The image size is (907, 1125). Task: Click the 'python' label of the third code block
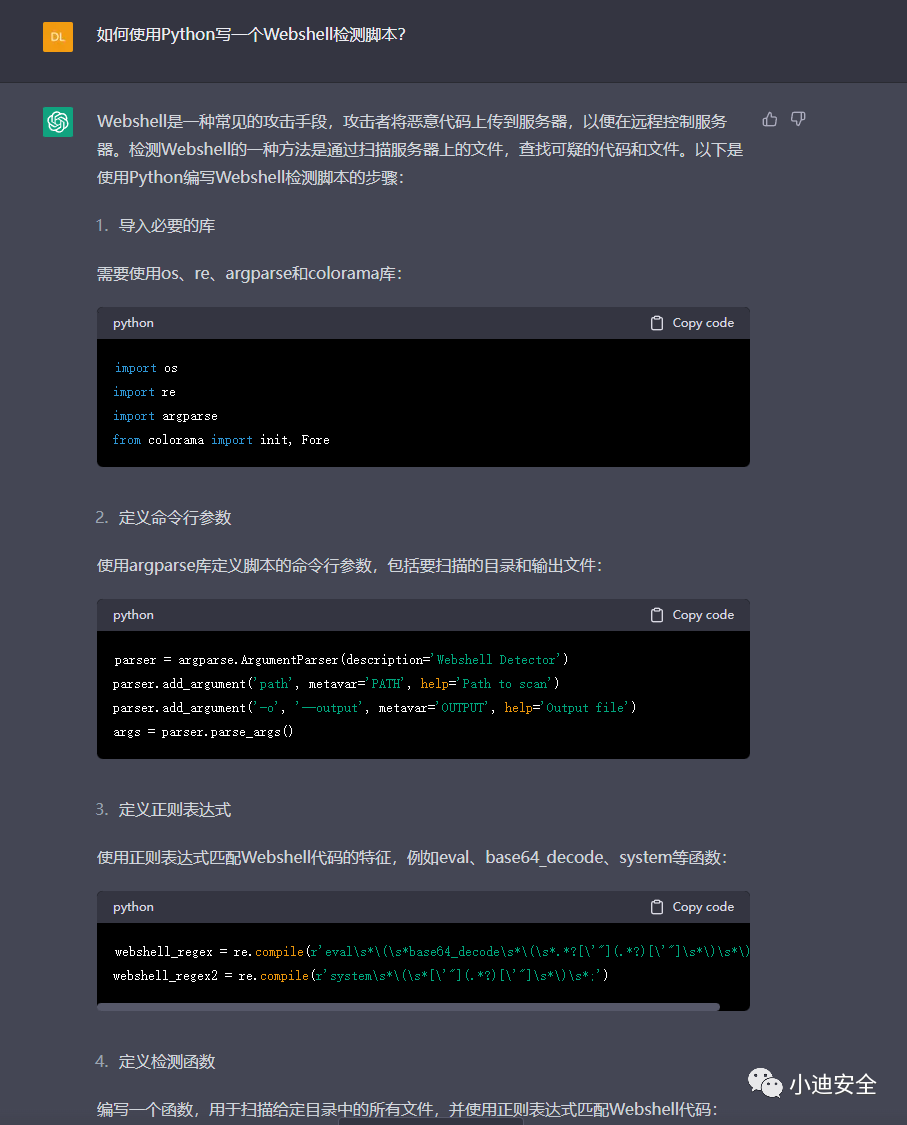pos(133,907)
